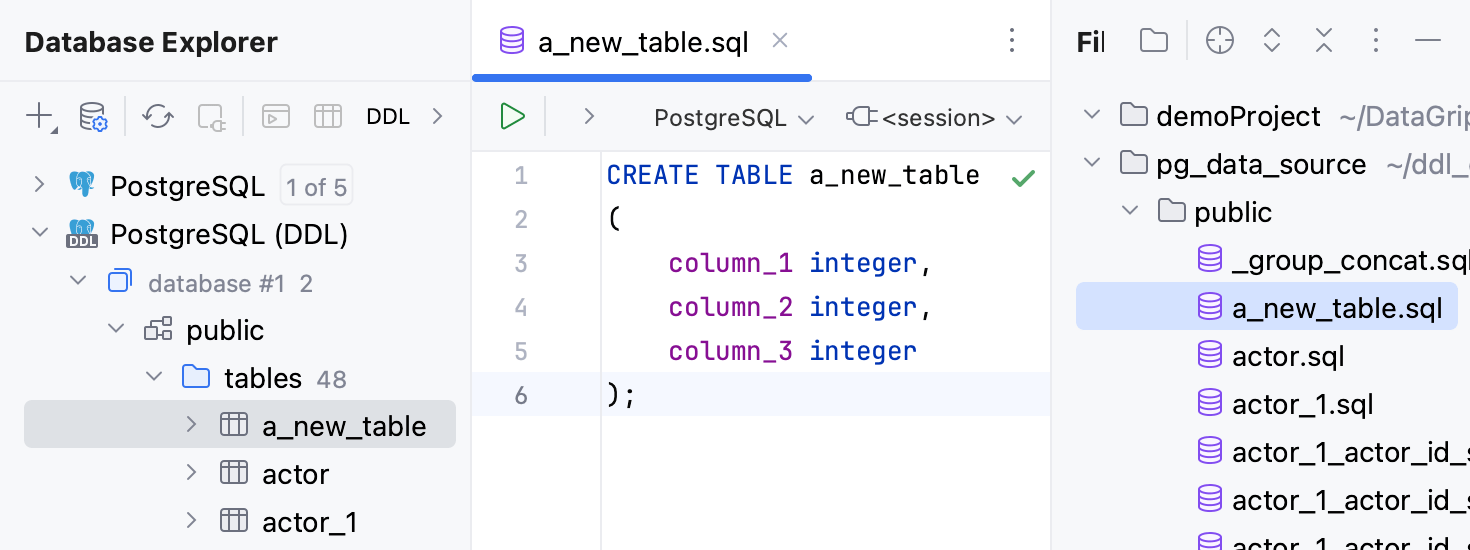The height and width of the screenshot is (550, 1470).
Task: Select actor.sql in the Files tree
Action: (1288, 356)
